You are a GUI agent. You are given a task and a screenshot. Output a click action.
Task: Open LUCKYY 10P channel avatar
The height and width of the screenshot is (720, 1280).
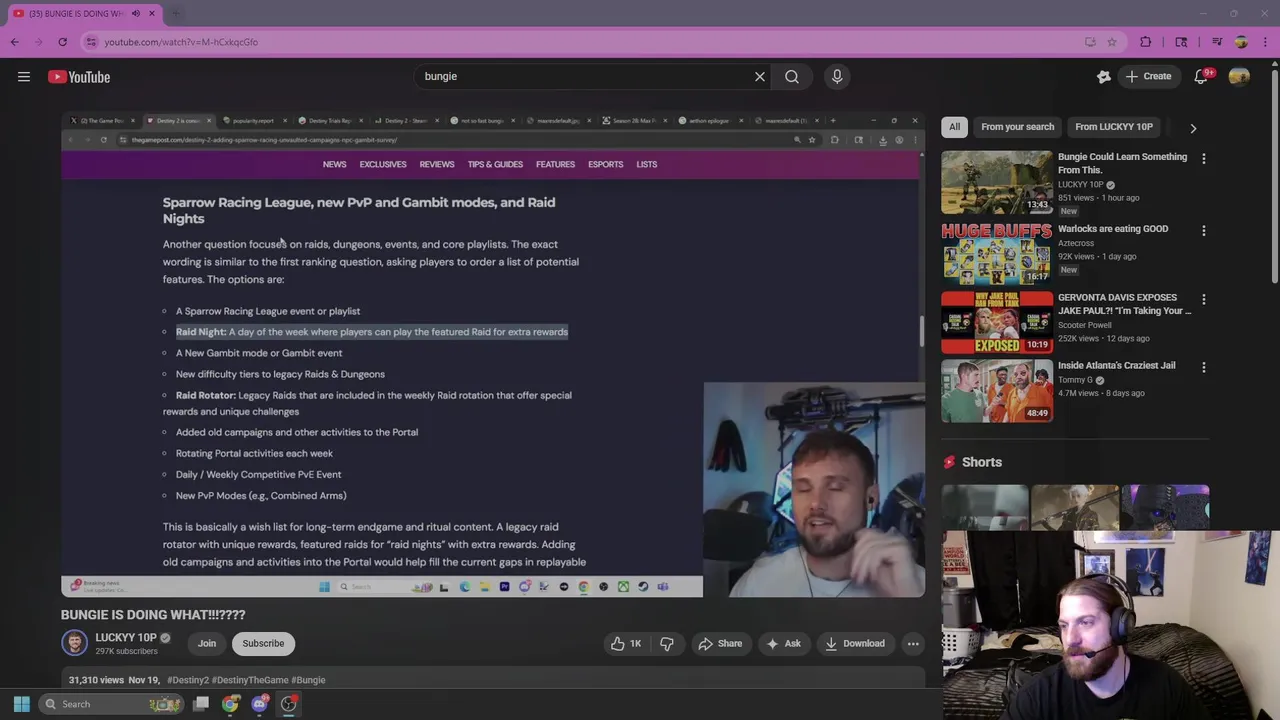[75, 643]
